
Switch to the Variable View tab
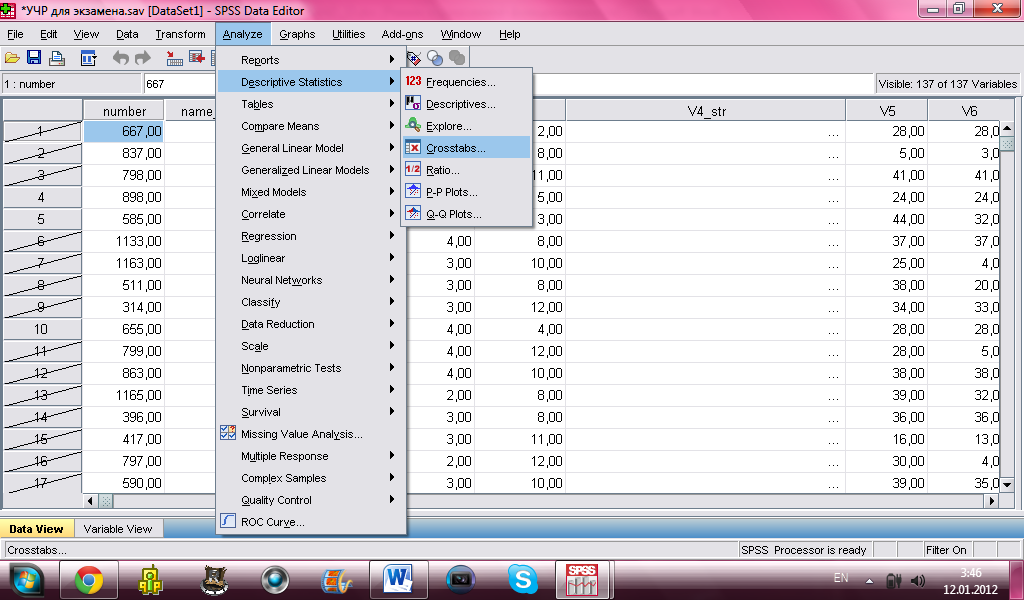118,529
